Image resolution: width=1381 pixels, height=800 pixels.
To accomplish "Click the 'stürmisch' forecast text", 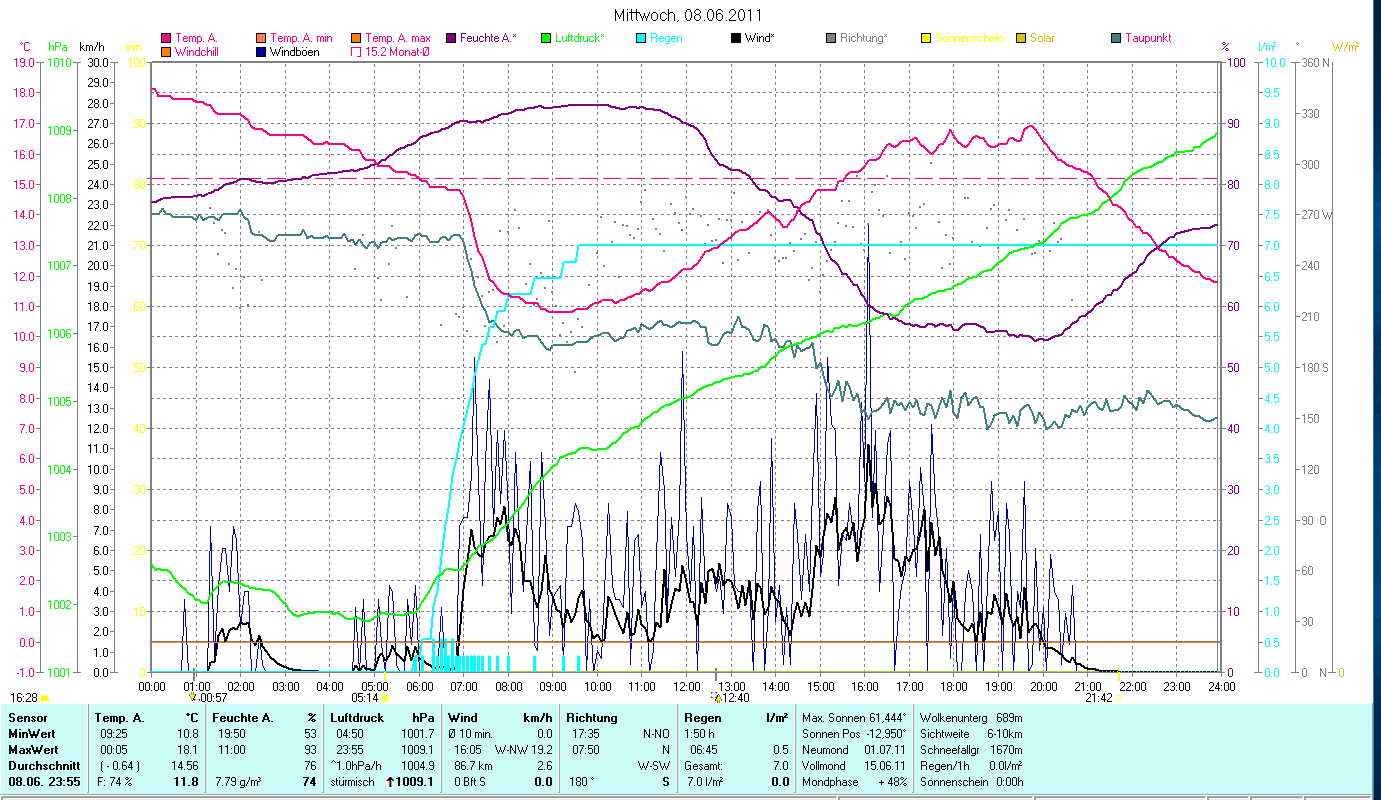I will [353, 782].
